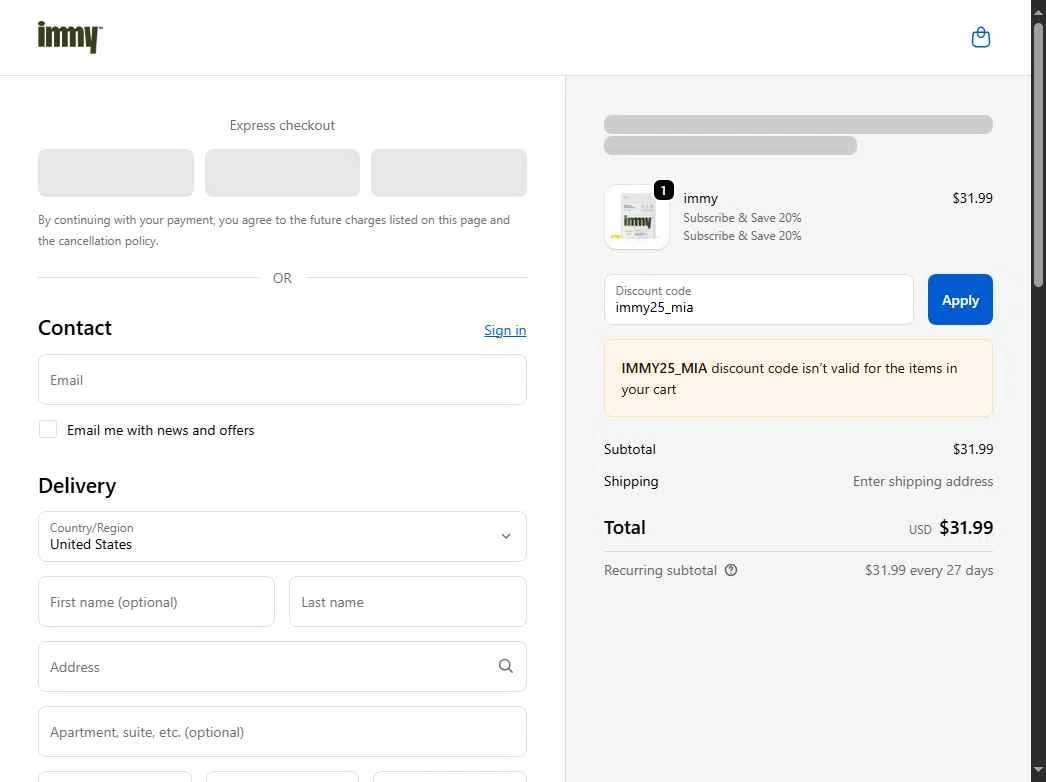The image size is (1046, 782).
Task: Click the quantity badge on product image
Action: [663, 190]
